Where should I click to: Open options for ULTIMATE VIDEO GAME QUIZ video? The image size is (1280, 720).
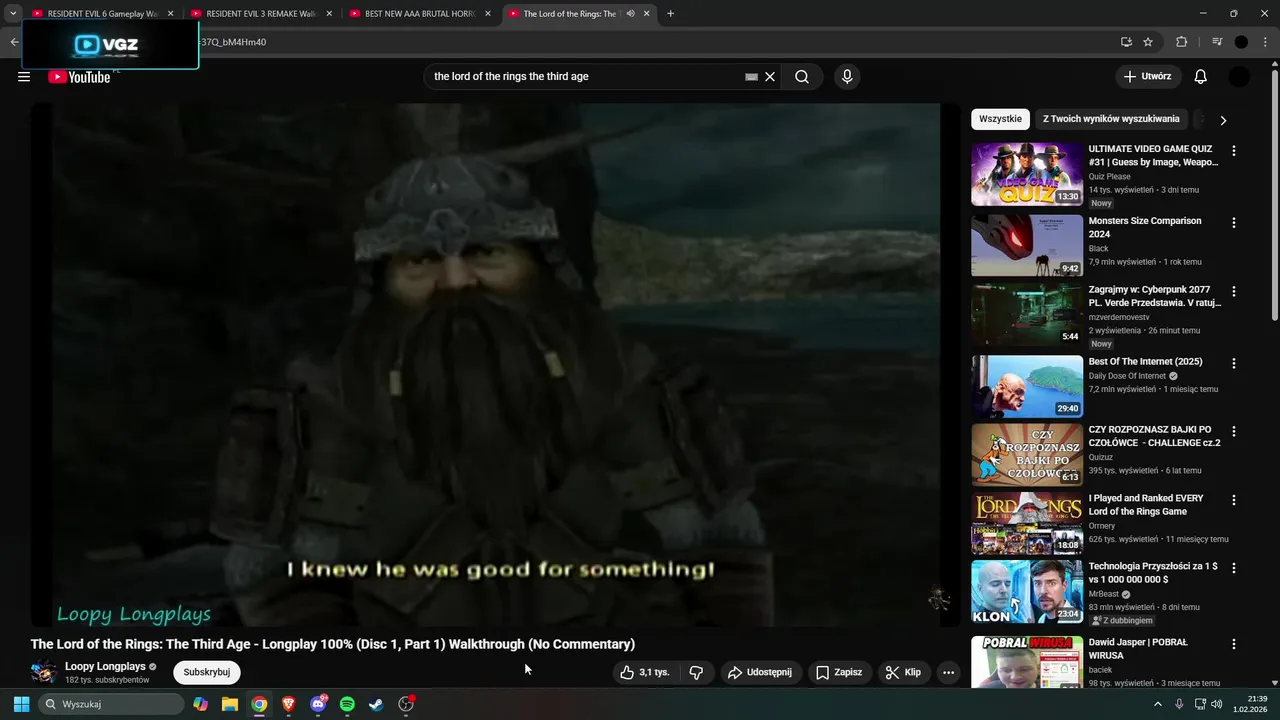coord(1233,151)
